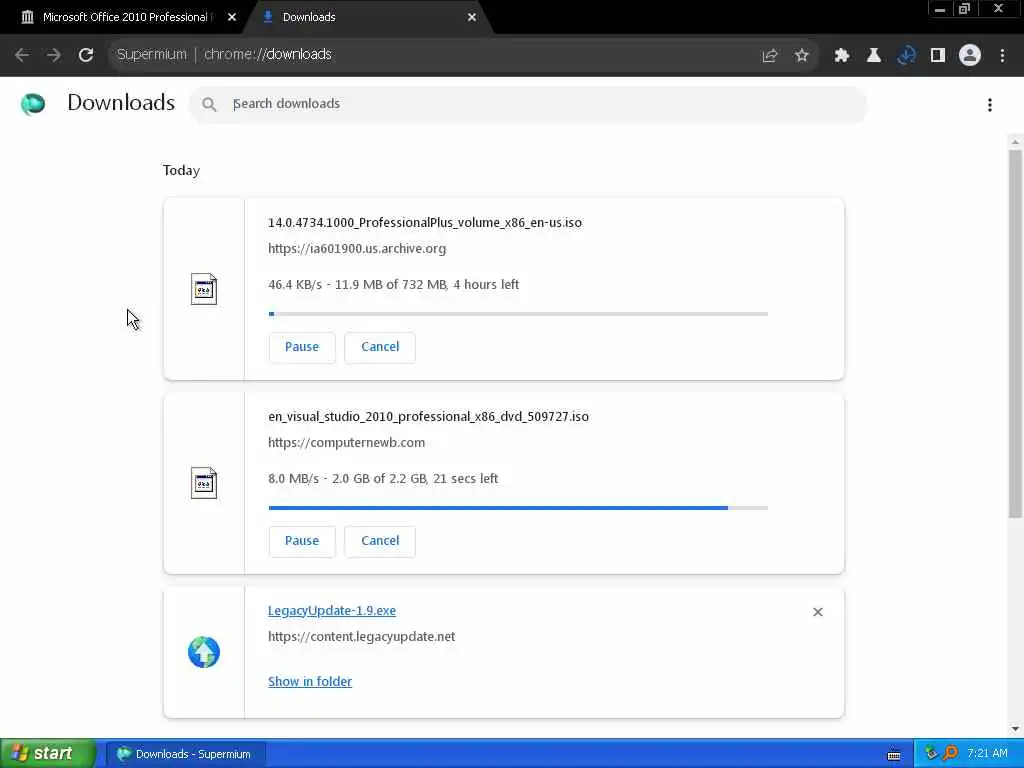Click the archive.org source URL
Screen dimensions: 1024x768
[x=357, y=249]
